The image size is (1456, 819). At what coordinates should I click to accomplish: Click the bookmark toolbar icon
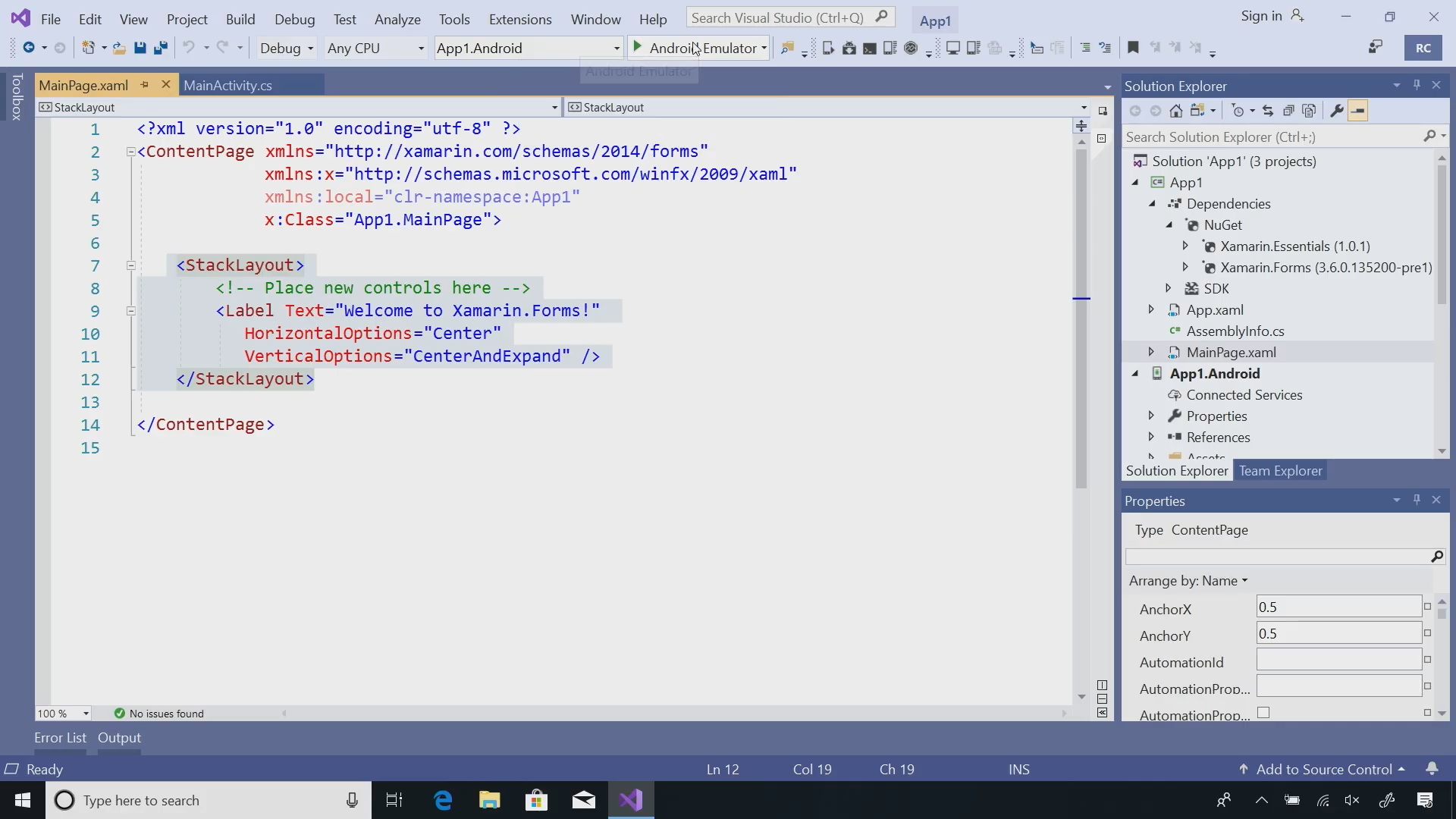point(1133,48)
